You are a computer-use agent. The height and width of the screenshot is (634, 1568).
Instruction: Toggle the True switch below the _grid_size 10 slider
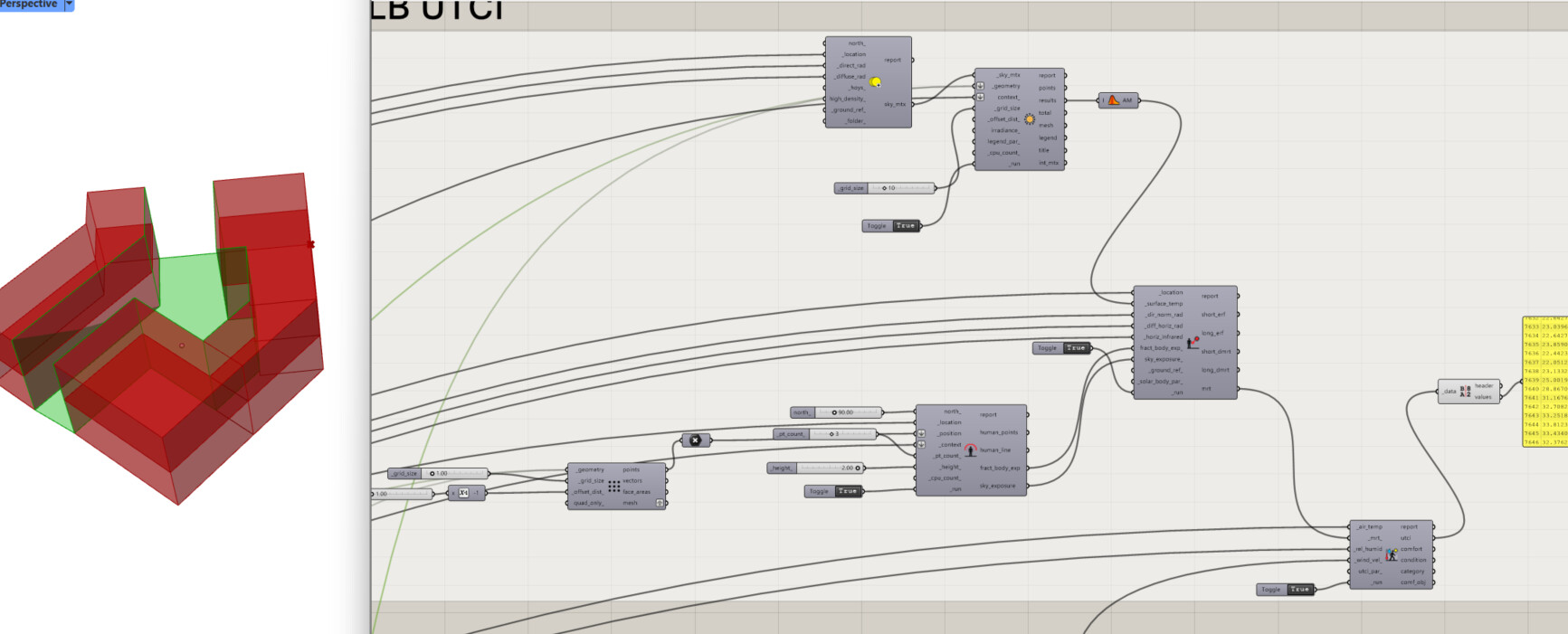pyautogui.click(x=905, y=226)
